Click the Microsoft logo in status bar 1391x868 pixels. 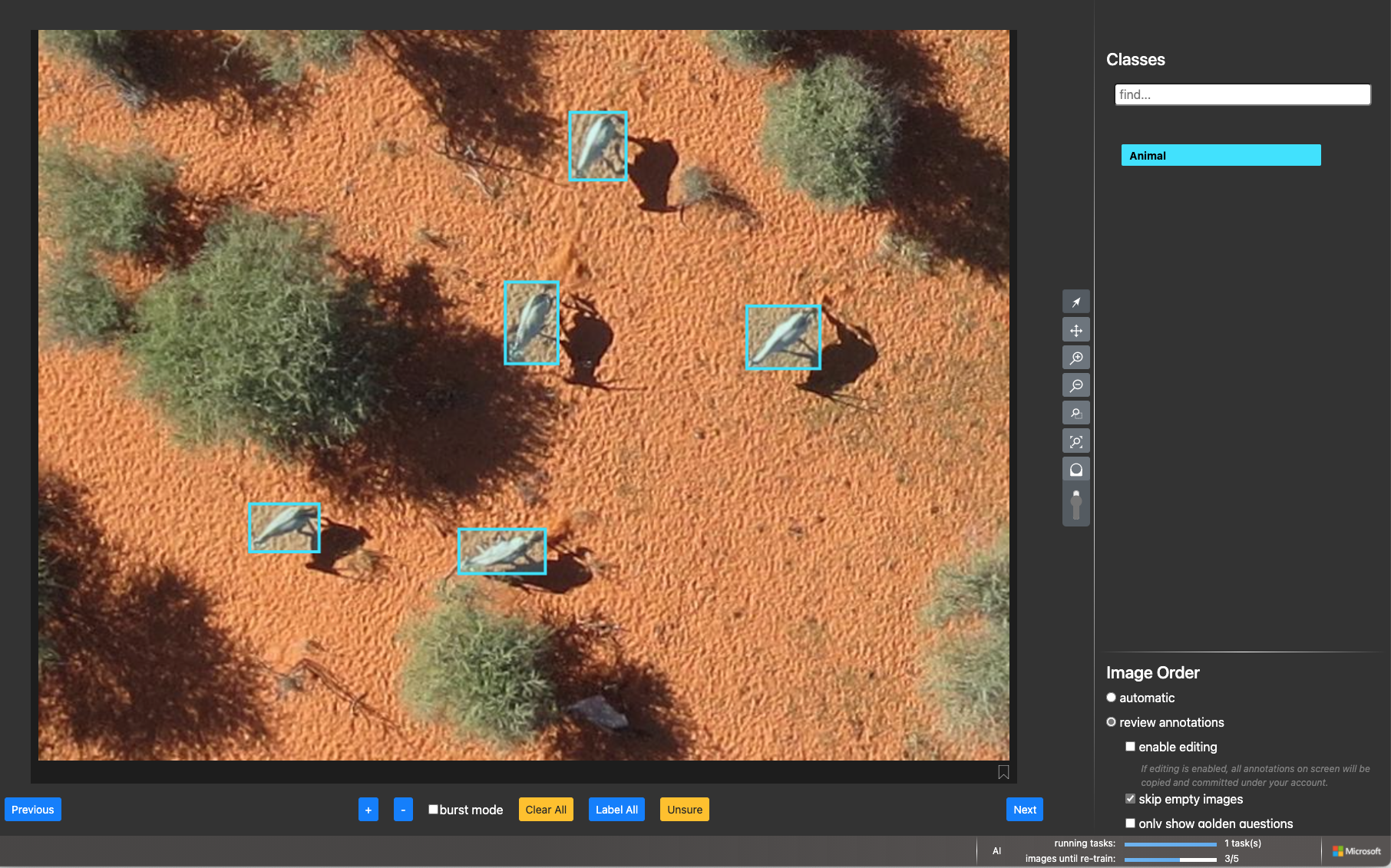(1356, 851)
